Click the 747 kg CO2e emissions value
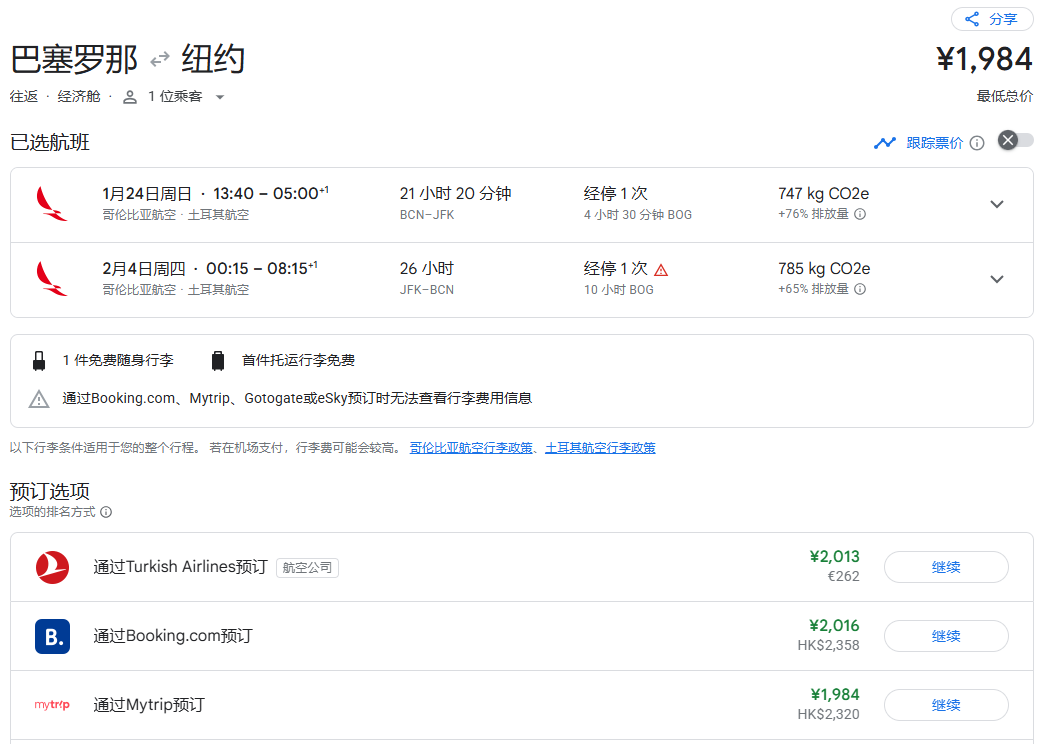This screenshot has height=744, width=1046. [824, 194]
